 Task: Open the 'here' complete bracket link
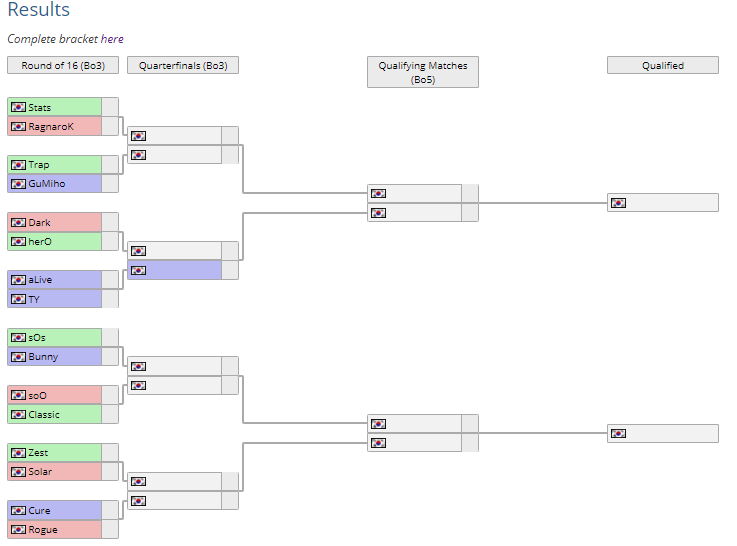112,39
